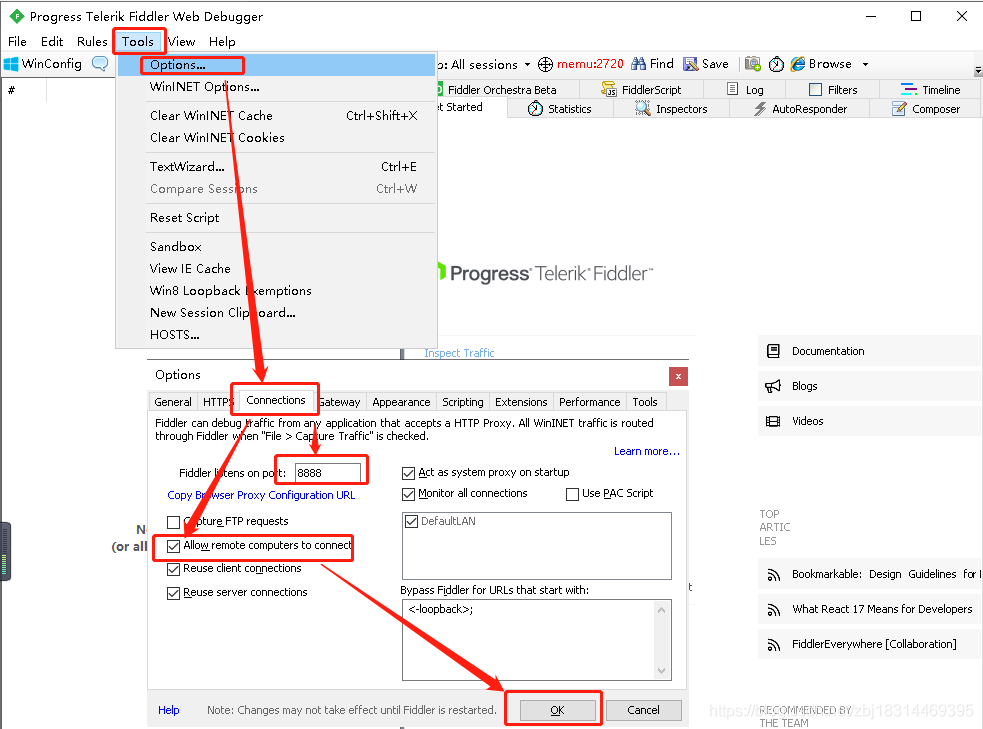Click the Find binoculars icon
The height and width of the screenshot is (729, 983).
[638, 64]
